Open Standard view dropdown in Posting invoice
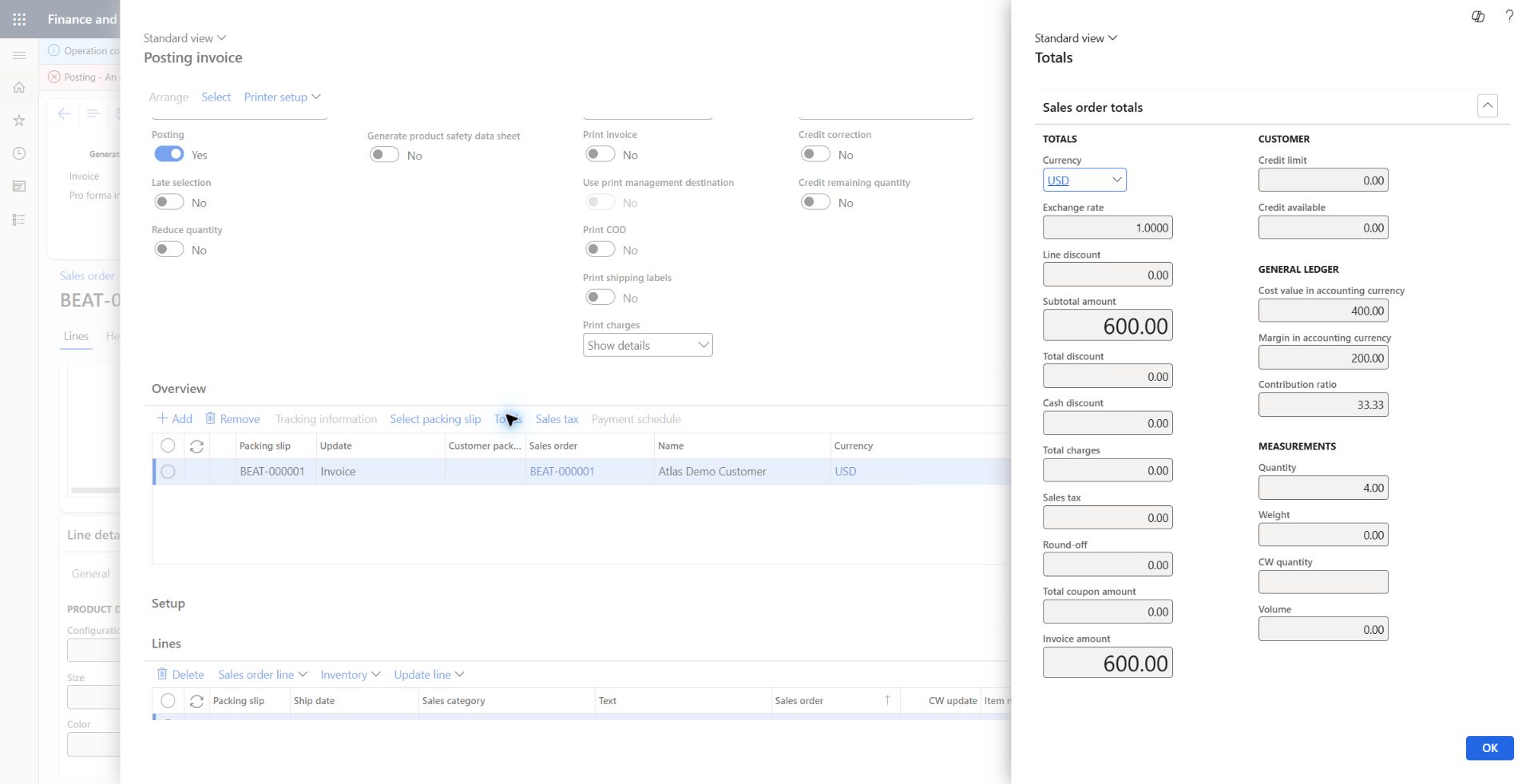 pos(184,38)
